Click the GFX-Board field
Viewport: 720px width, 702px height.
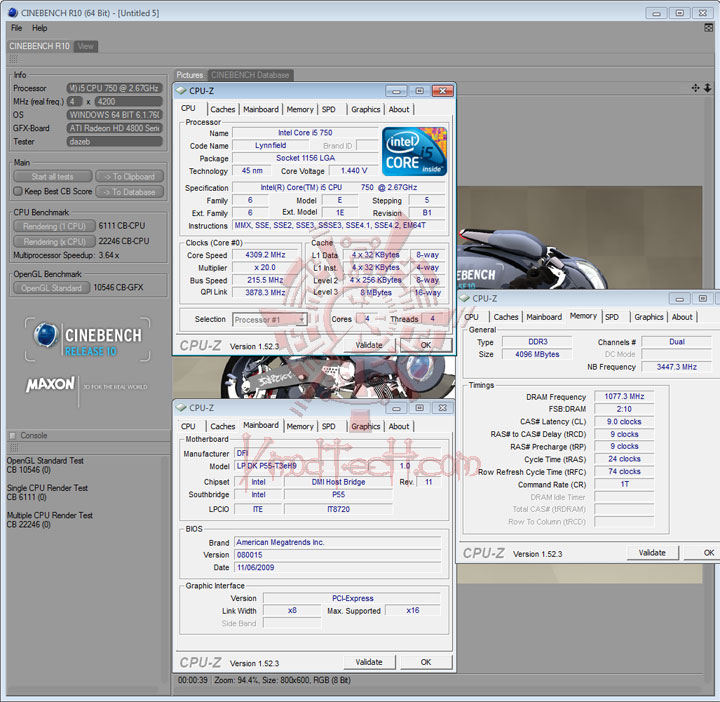tap(115, 128)
